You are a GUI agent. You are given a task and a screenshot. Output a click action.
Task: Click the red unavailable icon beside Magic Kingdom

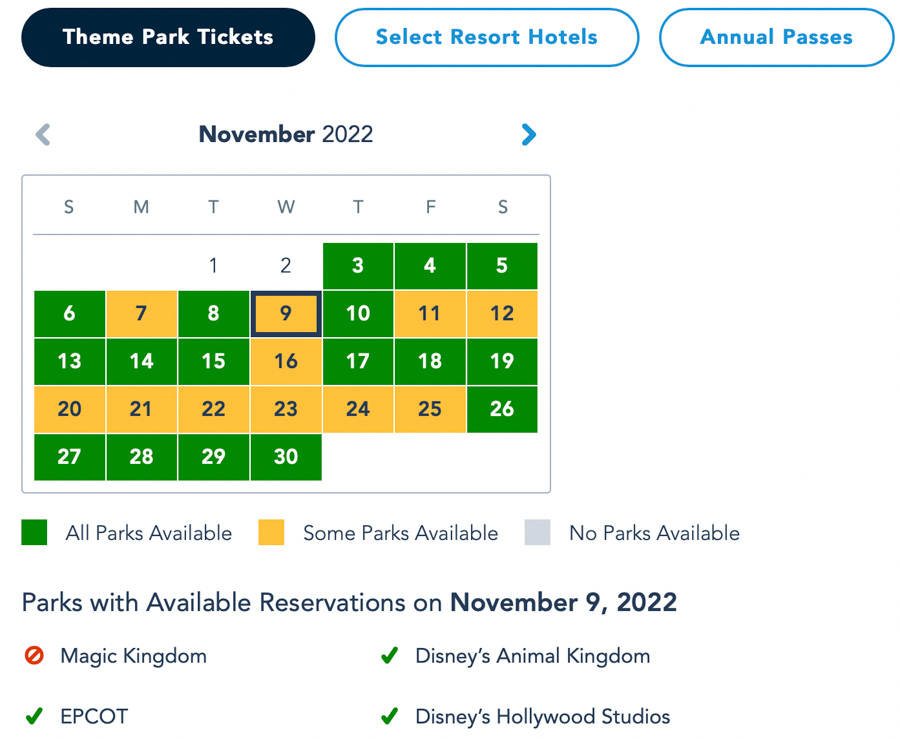click(35, 657)
